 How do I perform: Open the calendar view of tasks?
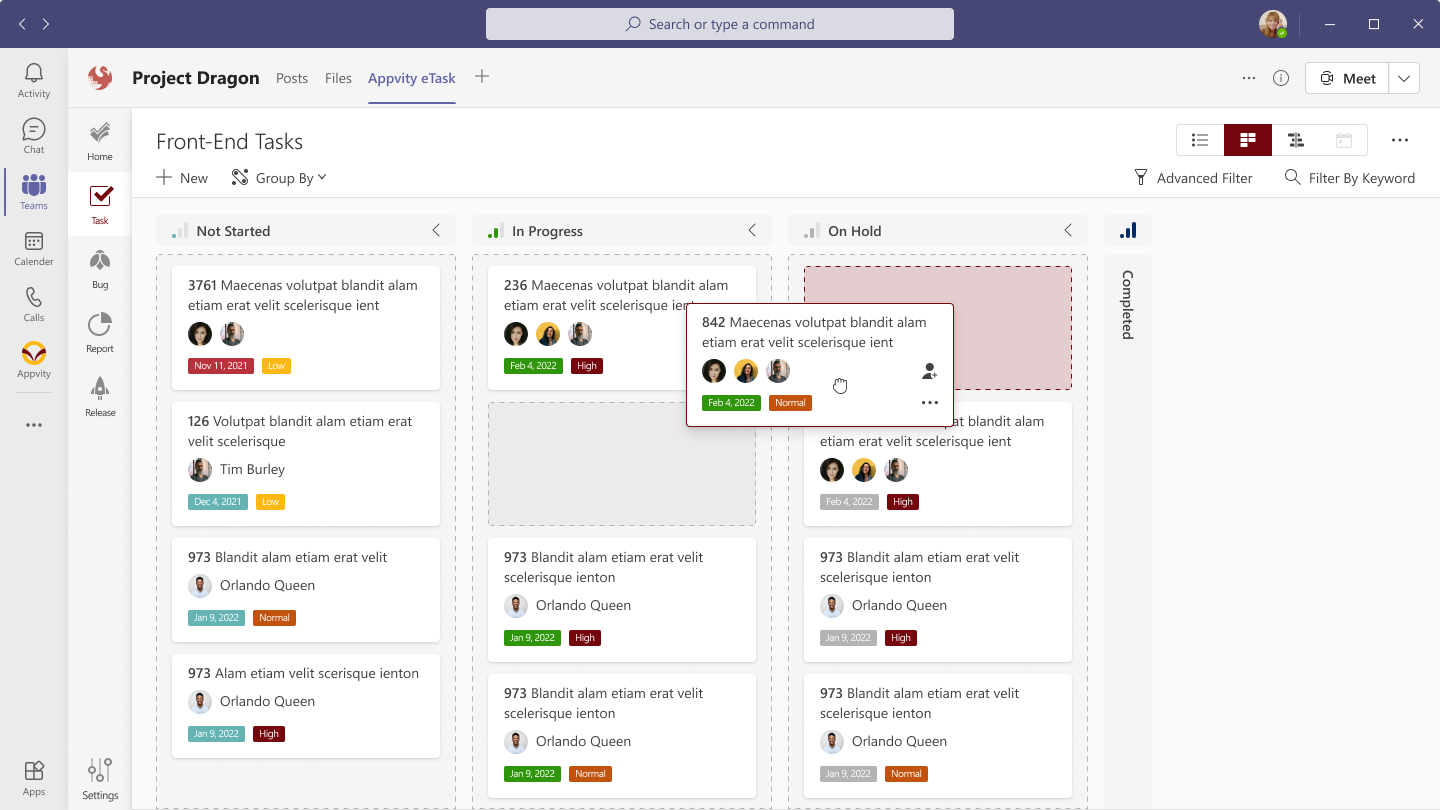point(1344,140)
